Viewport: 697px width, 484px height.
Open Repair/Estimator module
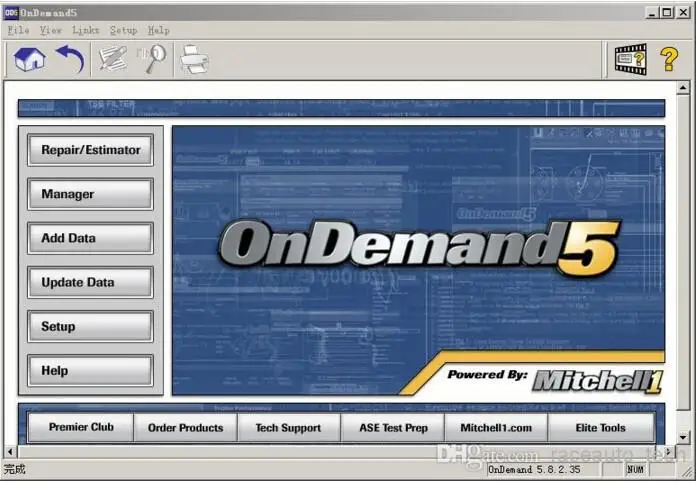point(90,150)
